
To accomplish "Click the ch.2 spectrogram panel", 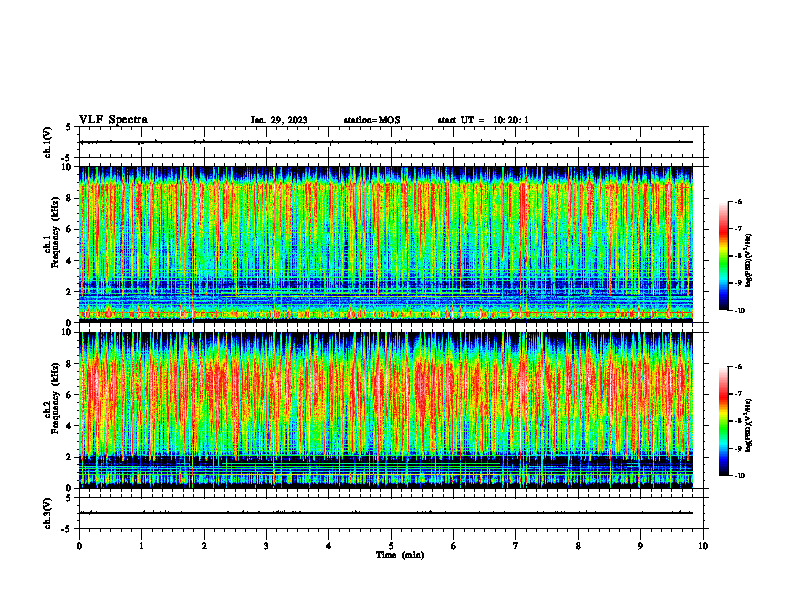I will pos(386,410).
